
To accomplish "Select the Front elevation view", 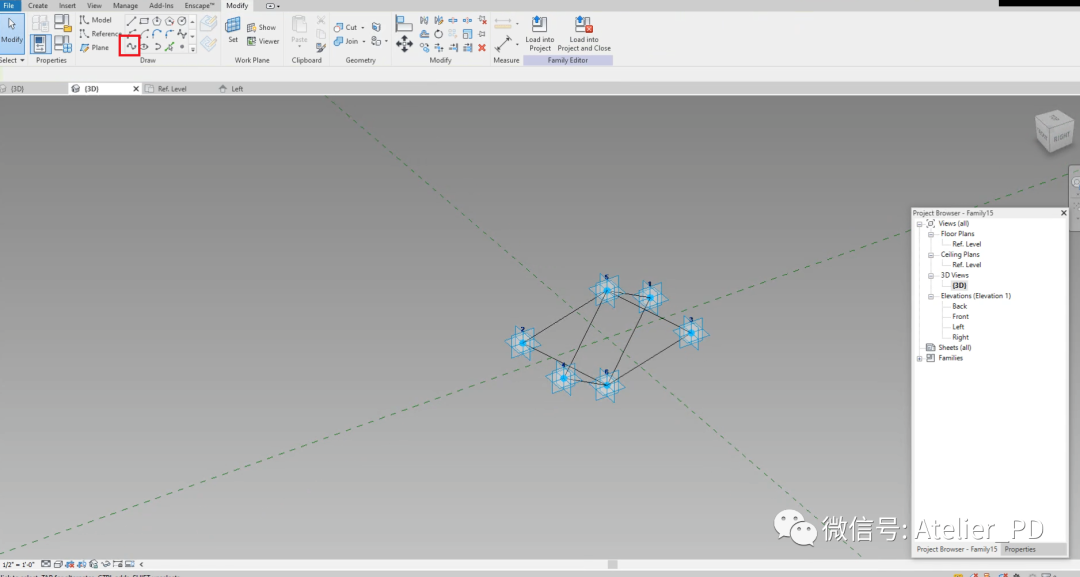I will [960, 317].
